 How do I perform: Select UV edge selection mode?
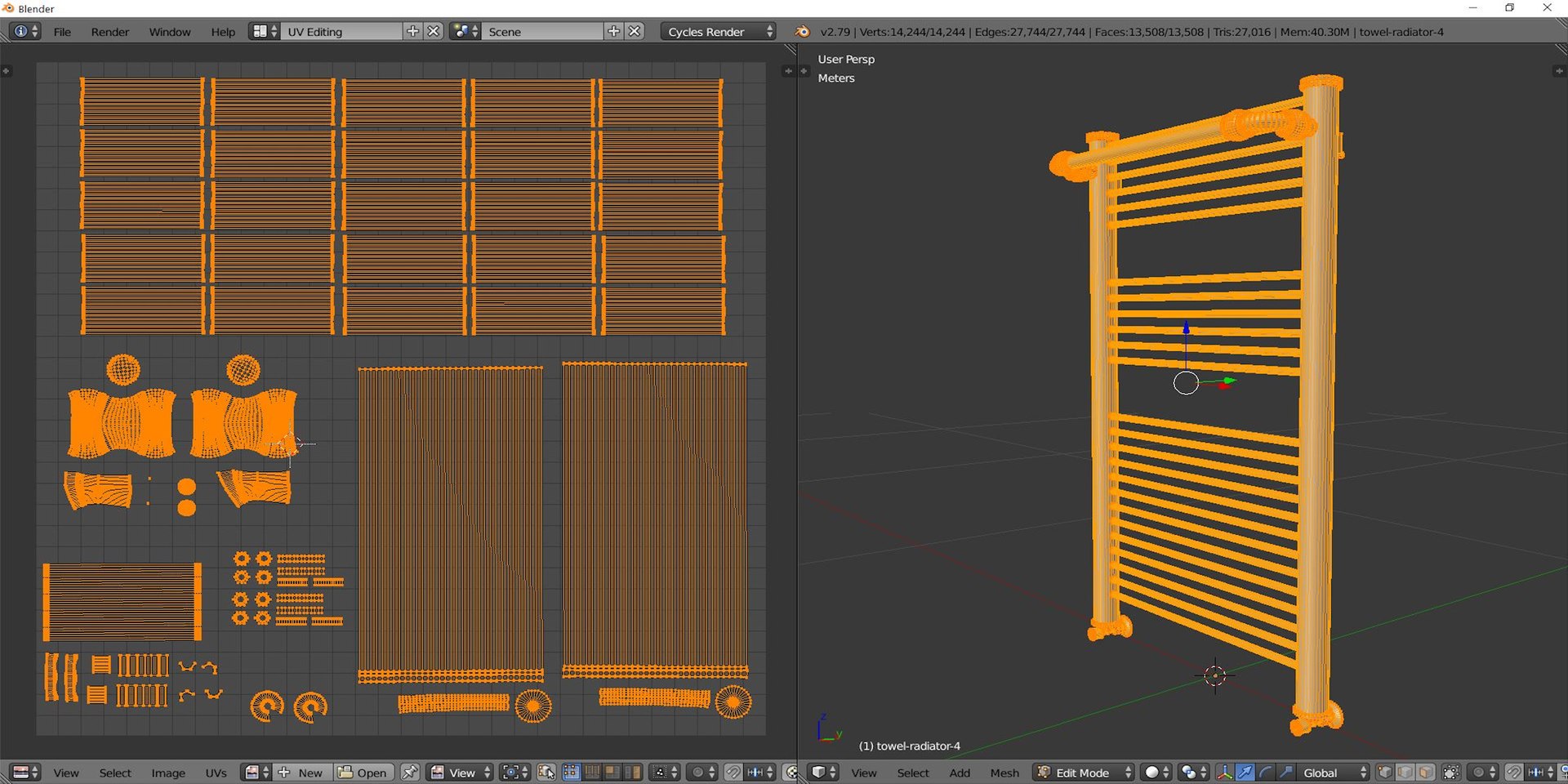tap(591, 773)
